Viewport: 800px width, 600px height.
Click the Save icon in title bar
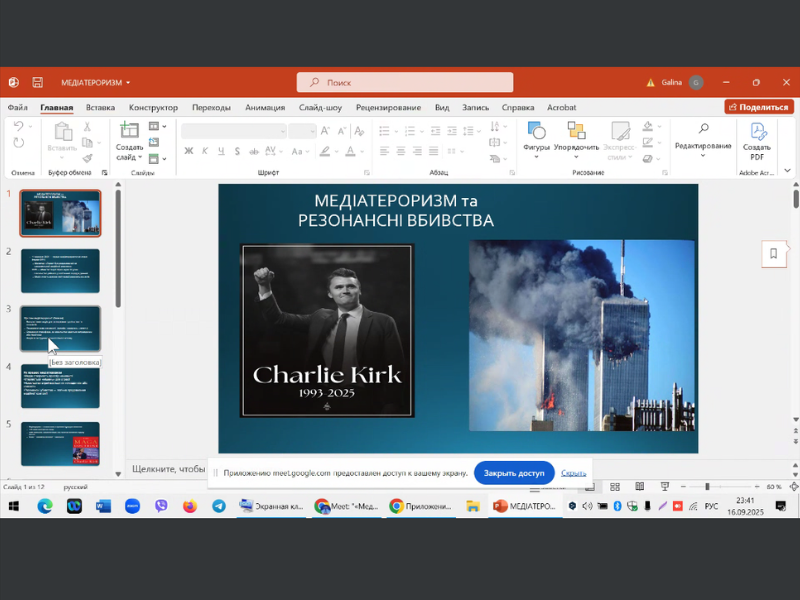click(x=37, y=82)
